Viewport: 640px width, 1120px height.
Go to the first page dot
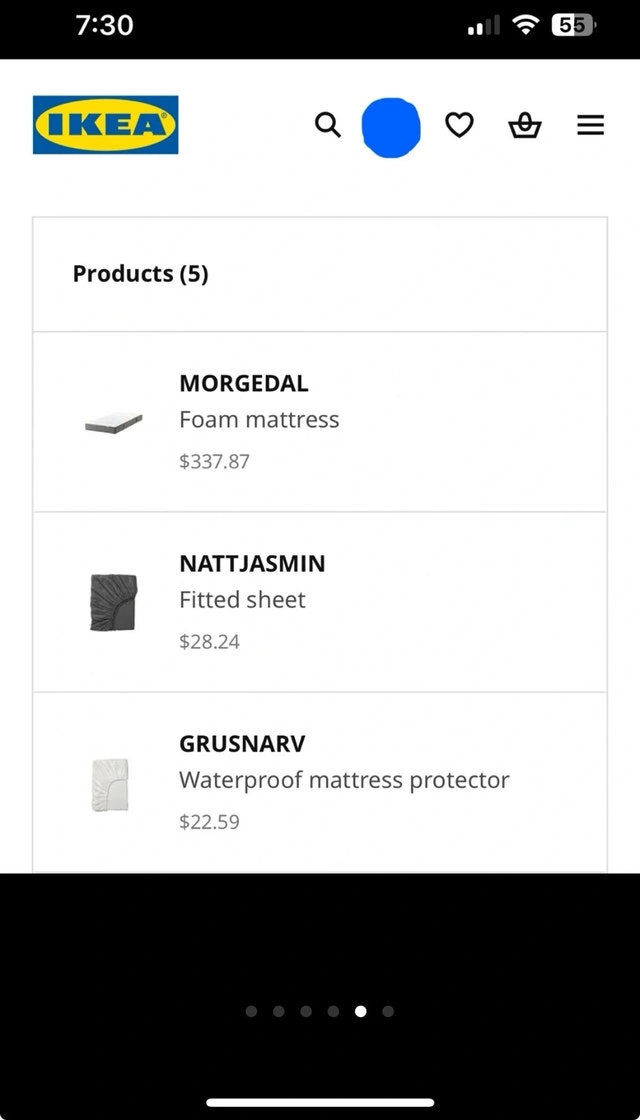tap(251, 1011)
